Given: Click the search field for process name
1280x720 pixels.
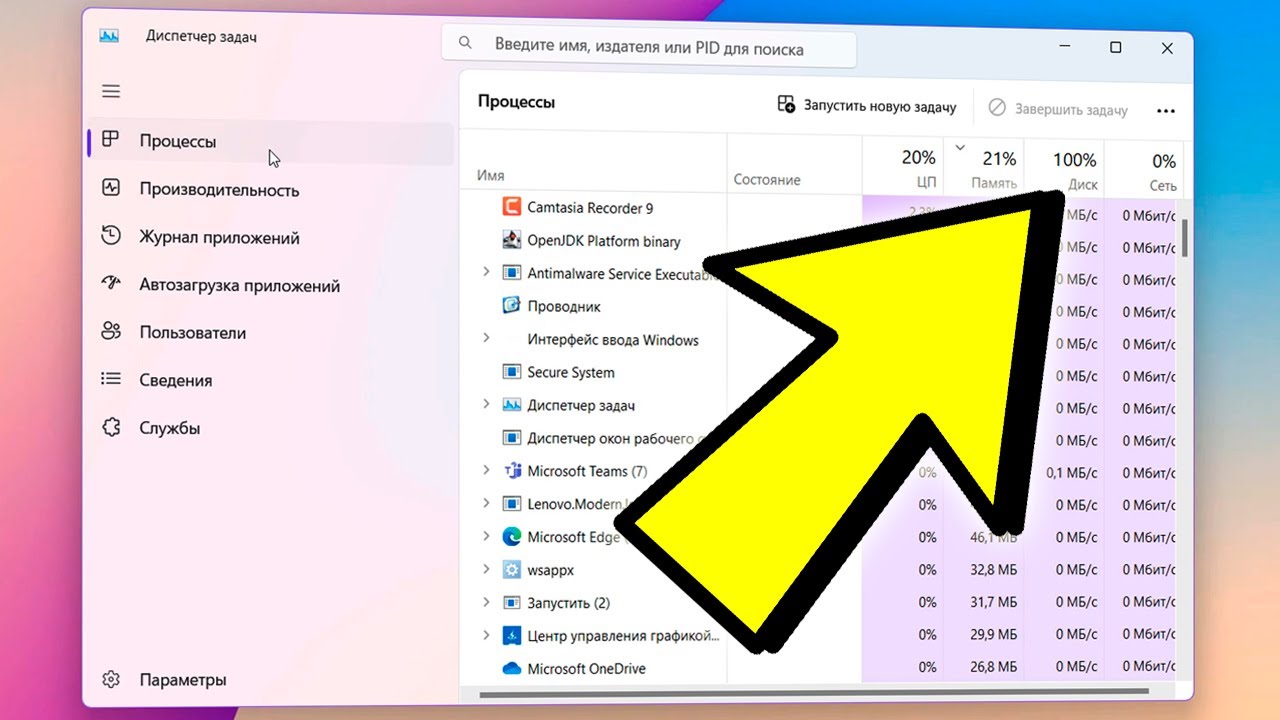Looking at the screenshot, I should tap(648, 47).
